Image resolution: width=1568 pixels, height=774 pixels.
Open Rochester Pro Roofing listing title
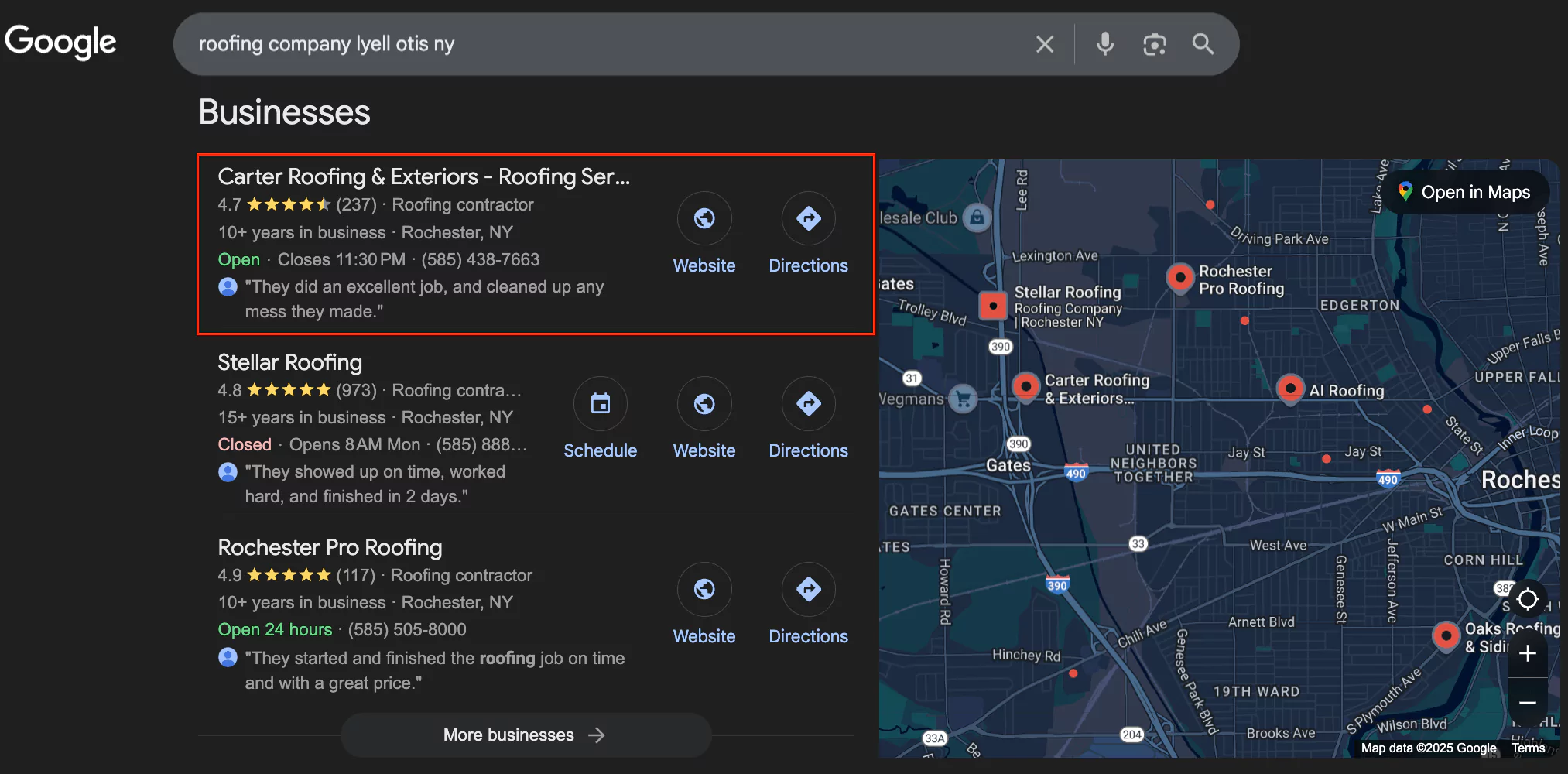pyautogui.click(x=330, y=547)
